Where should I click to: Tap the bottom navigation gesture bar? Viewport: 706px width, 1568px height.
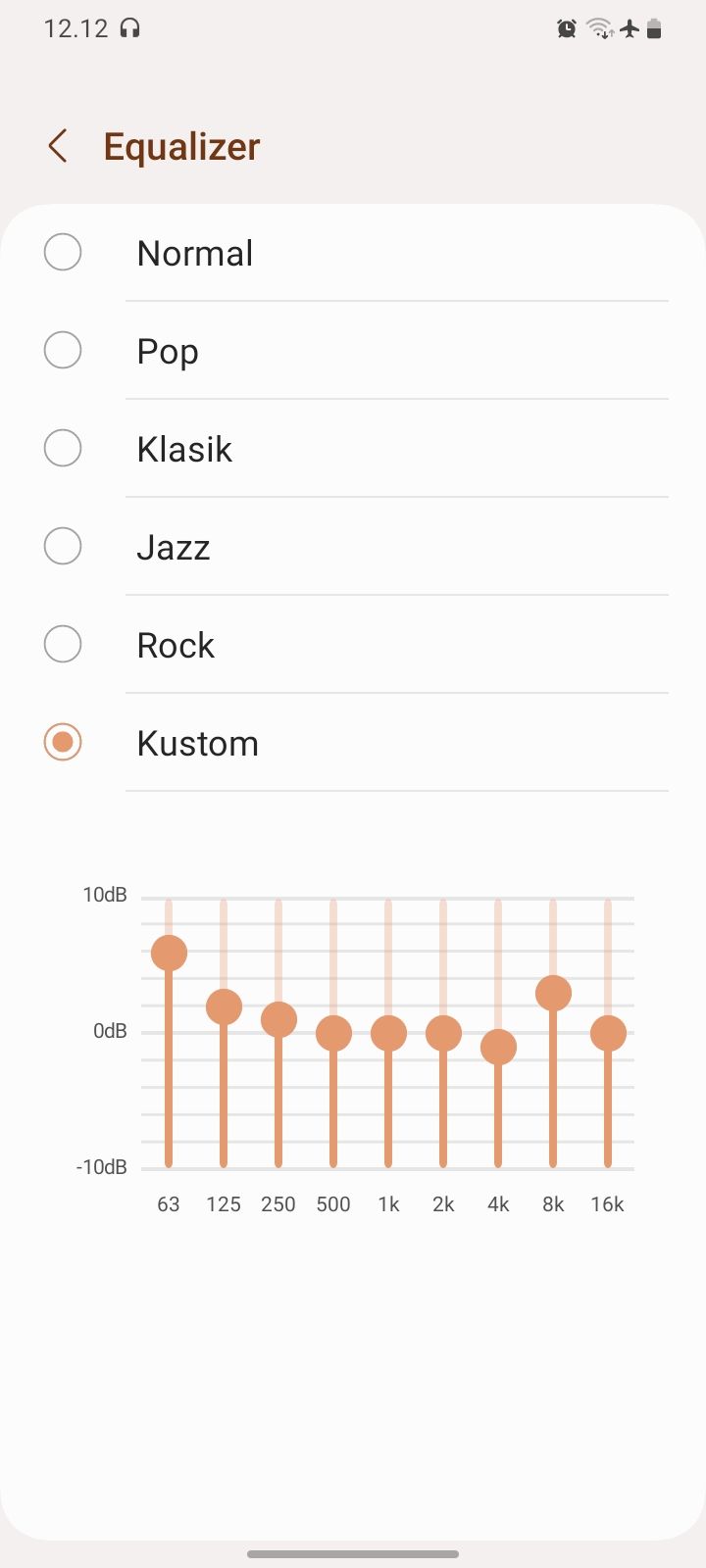[x=353, y=1553]
